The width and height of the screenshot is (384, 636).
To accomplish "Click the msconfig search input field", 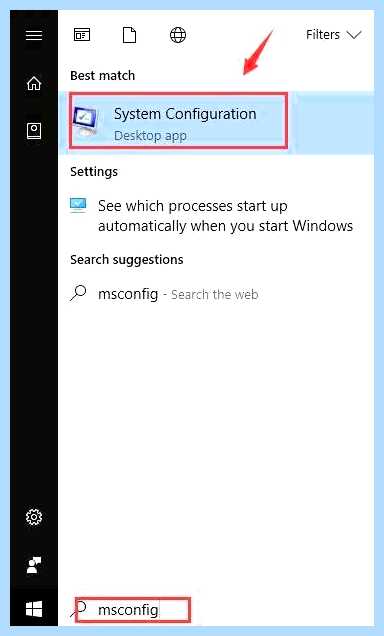I will [132, 610].
